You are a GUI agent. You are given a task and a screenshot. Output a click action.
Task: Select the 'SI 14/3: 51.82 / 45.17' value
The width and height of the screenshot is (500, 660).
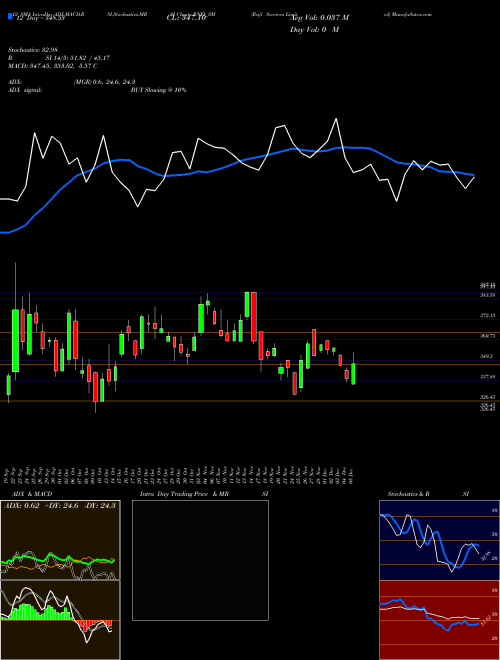click(x=77, y=58)
